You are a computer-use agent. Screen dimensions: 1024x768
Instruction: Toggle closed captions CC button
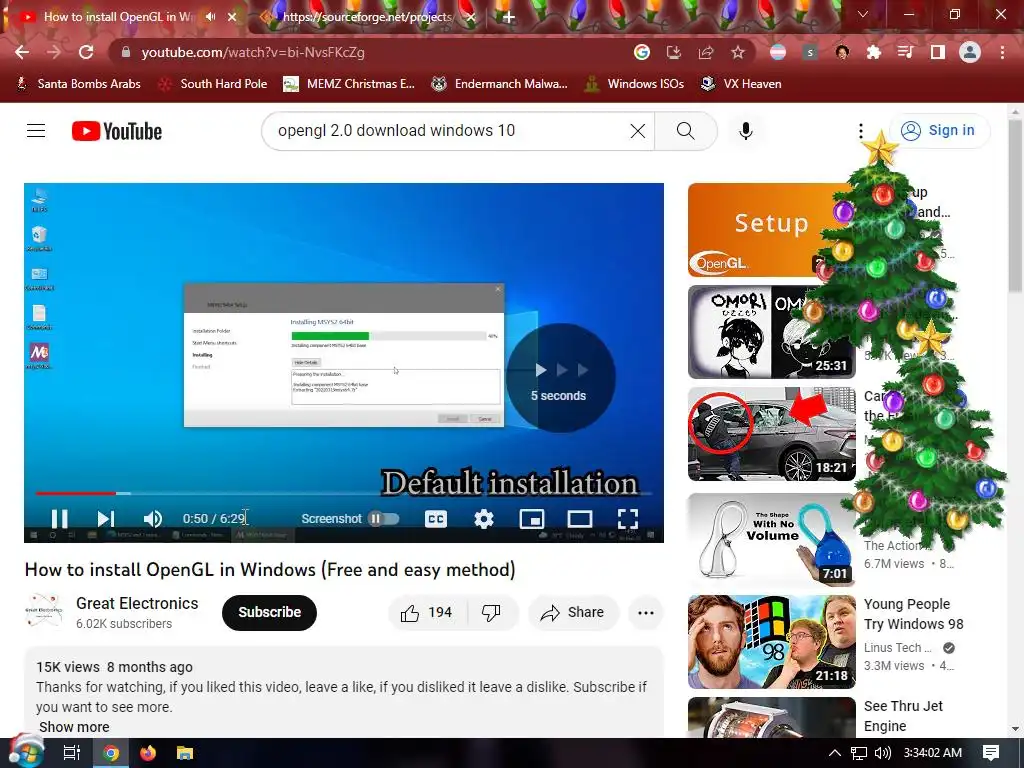(436, 519)
